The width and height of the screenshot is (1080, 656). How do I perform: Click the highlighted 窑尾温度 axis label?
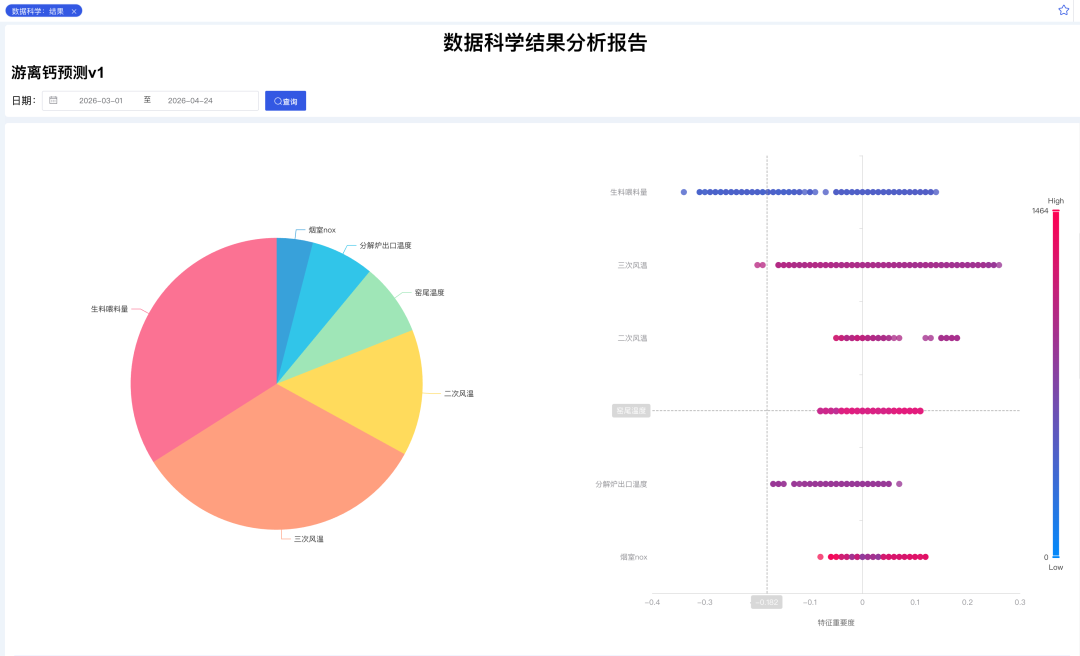(631, 411)
